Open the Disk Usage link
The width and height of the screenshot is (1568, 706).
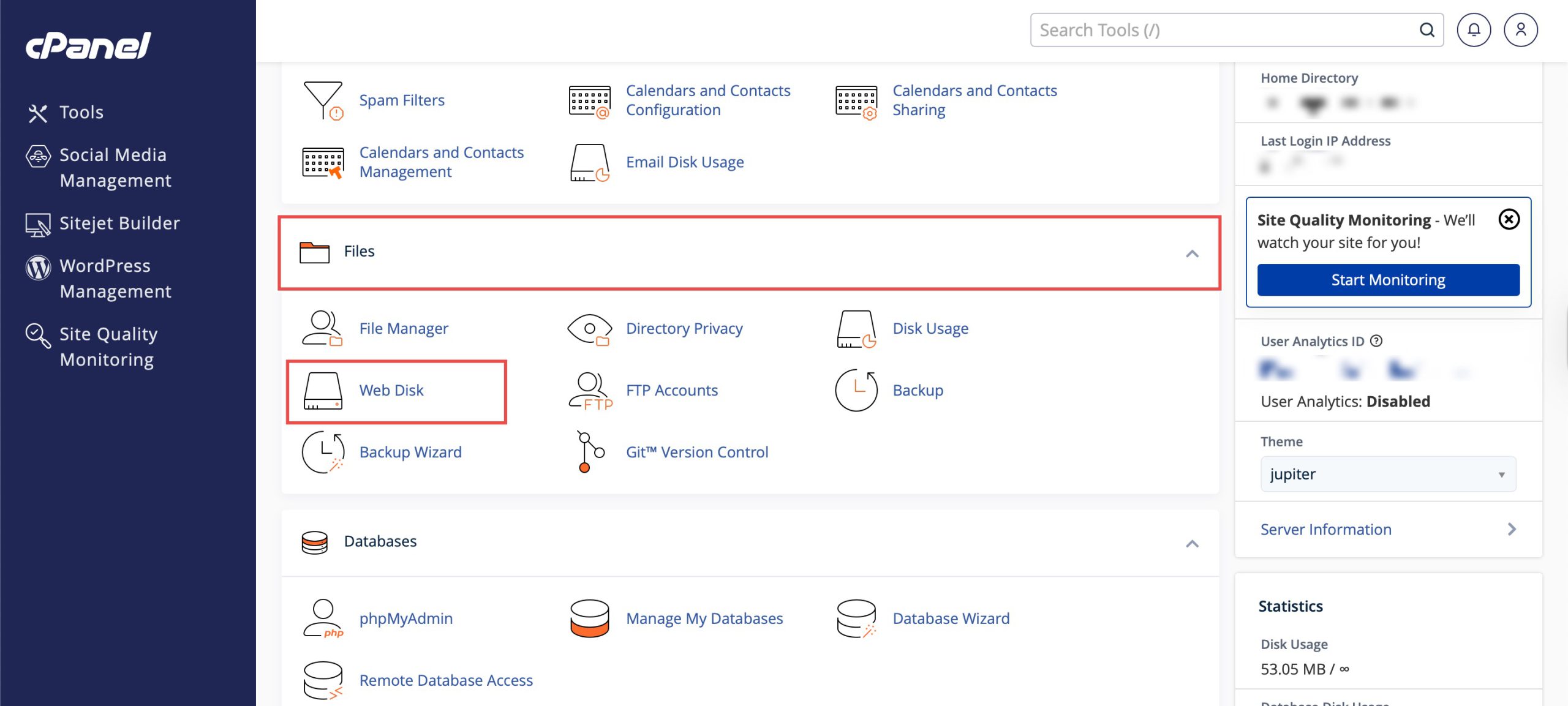point(930,329)
